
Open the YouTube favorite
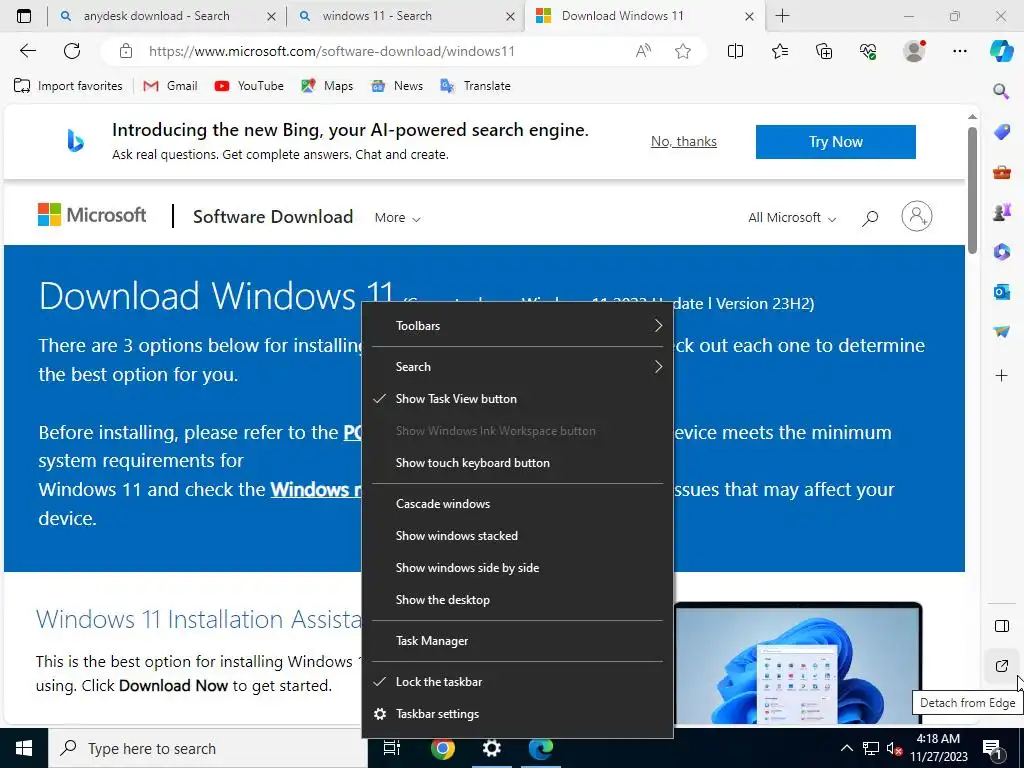pyautogui.click(x=249, y=86)
